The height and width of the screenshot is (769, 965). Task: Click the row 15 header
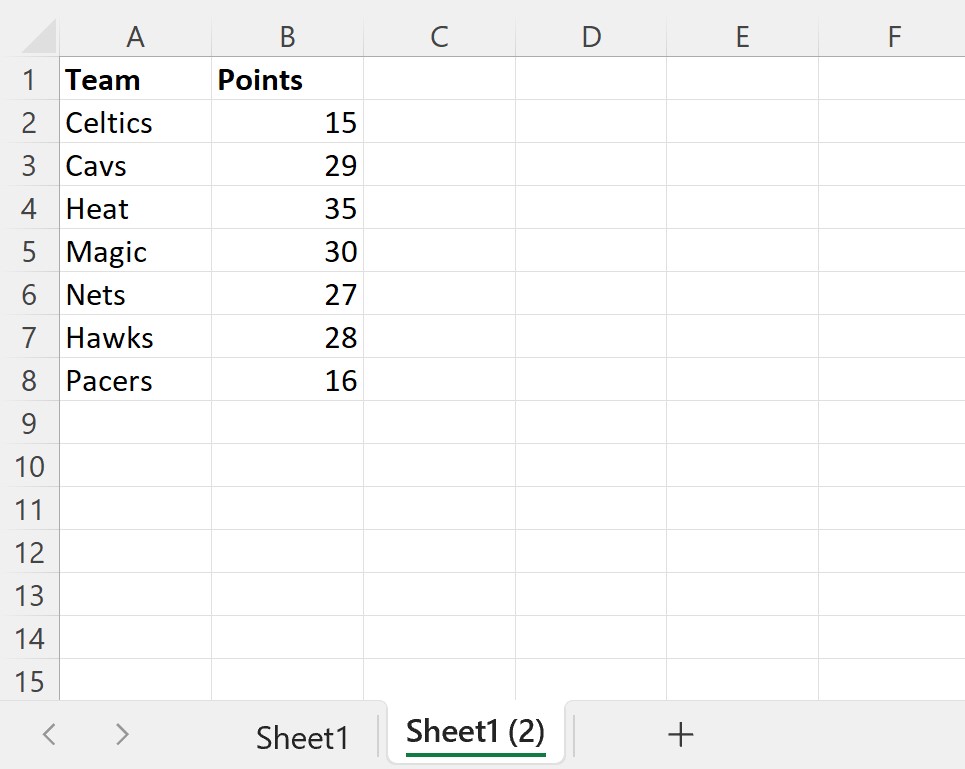click(x=29, y=682)
